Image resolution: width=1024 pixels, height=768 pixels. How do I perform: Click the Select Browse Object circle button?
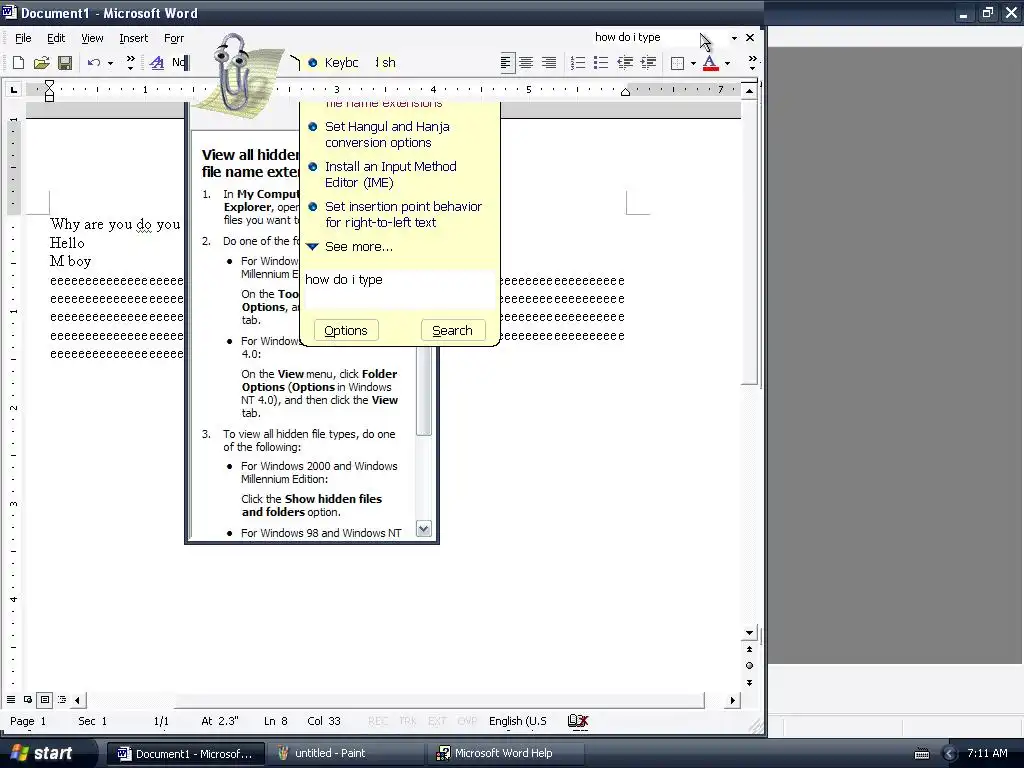click(749, 665)
